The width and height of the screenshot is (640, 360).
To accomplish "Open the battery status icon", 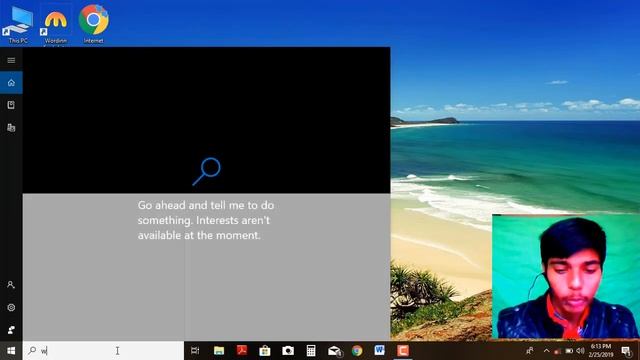I will click(569, 351).
